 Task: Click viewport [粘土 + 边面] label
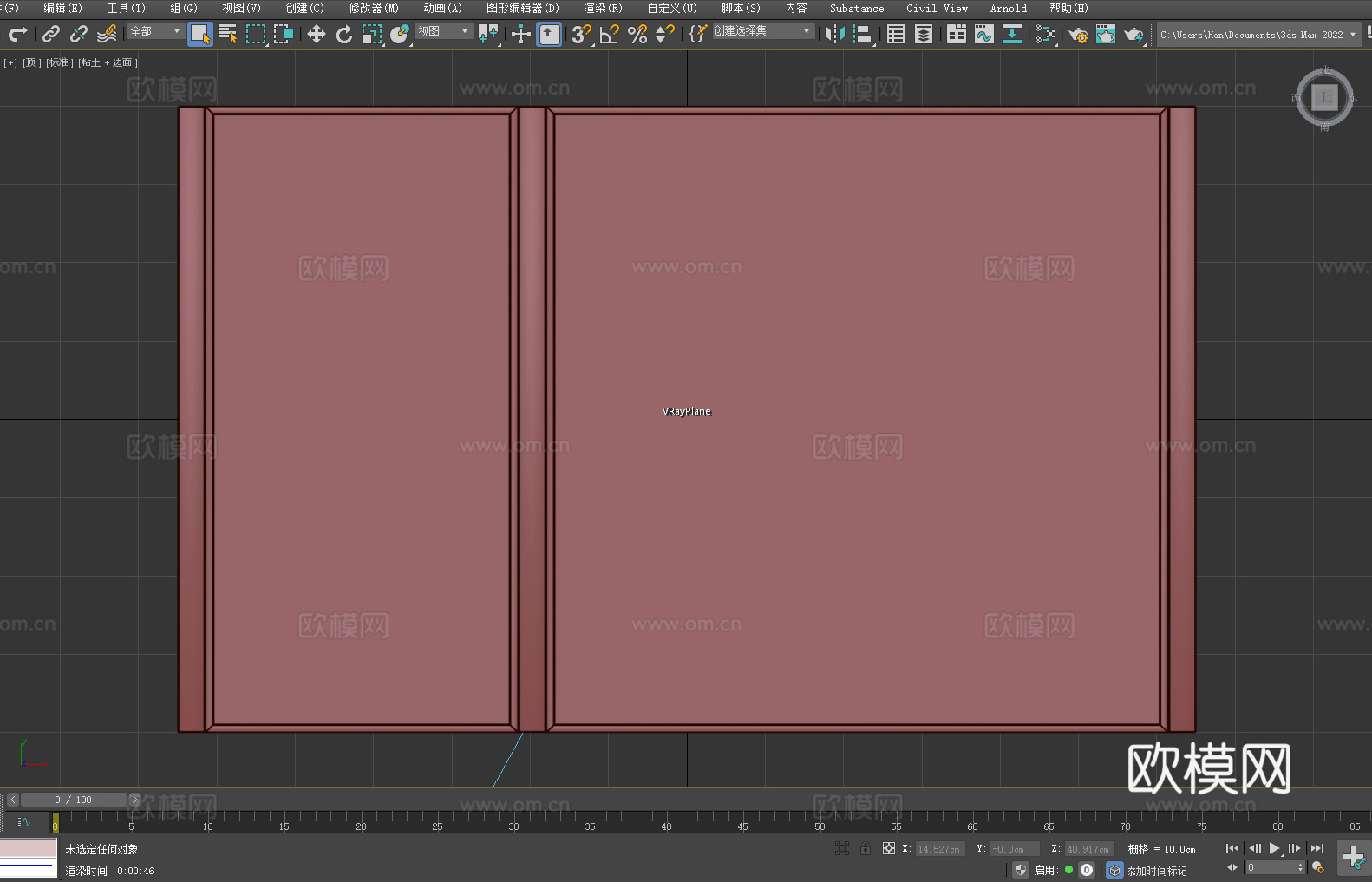[108, 62]
